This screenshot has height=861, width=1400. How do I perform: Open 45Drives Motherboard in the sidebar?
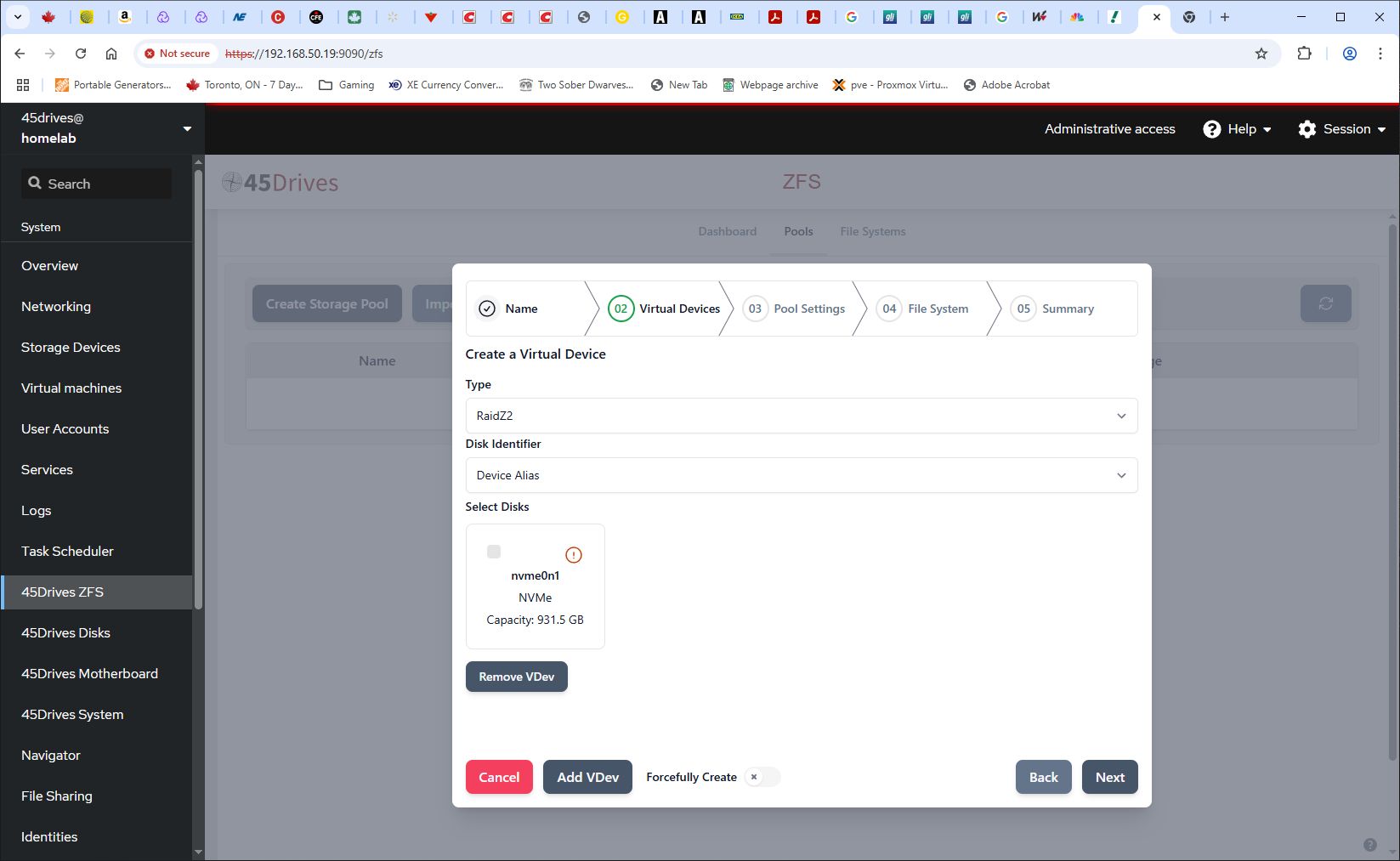[96, 674]
